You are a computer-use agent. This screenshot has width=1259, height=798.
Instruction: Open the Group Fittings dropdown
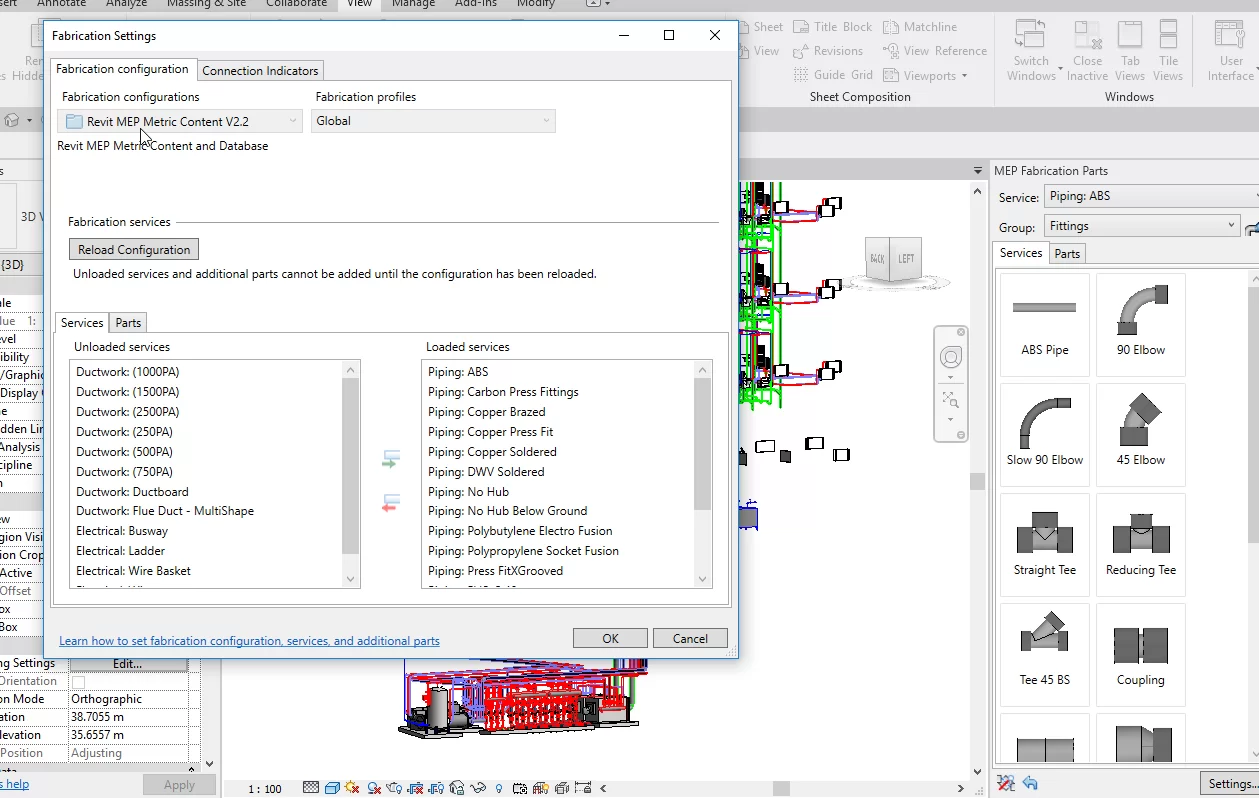1141,226
